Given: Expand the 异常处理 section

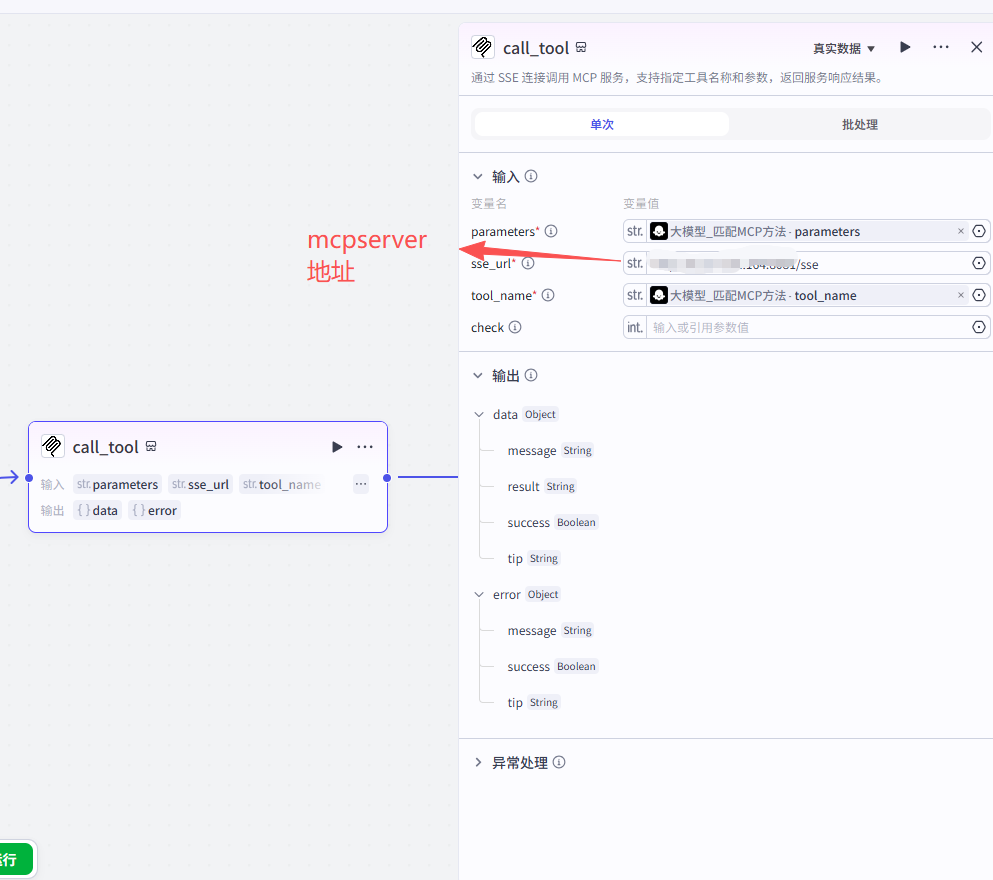Looking at the screenshot, I should pyautogui.click(x=478, y=762).
